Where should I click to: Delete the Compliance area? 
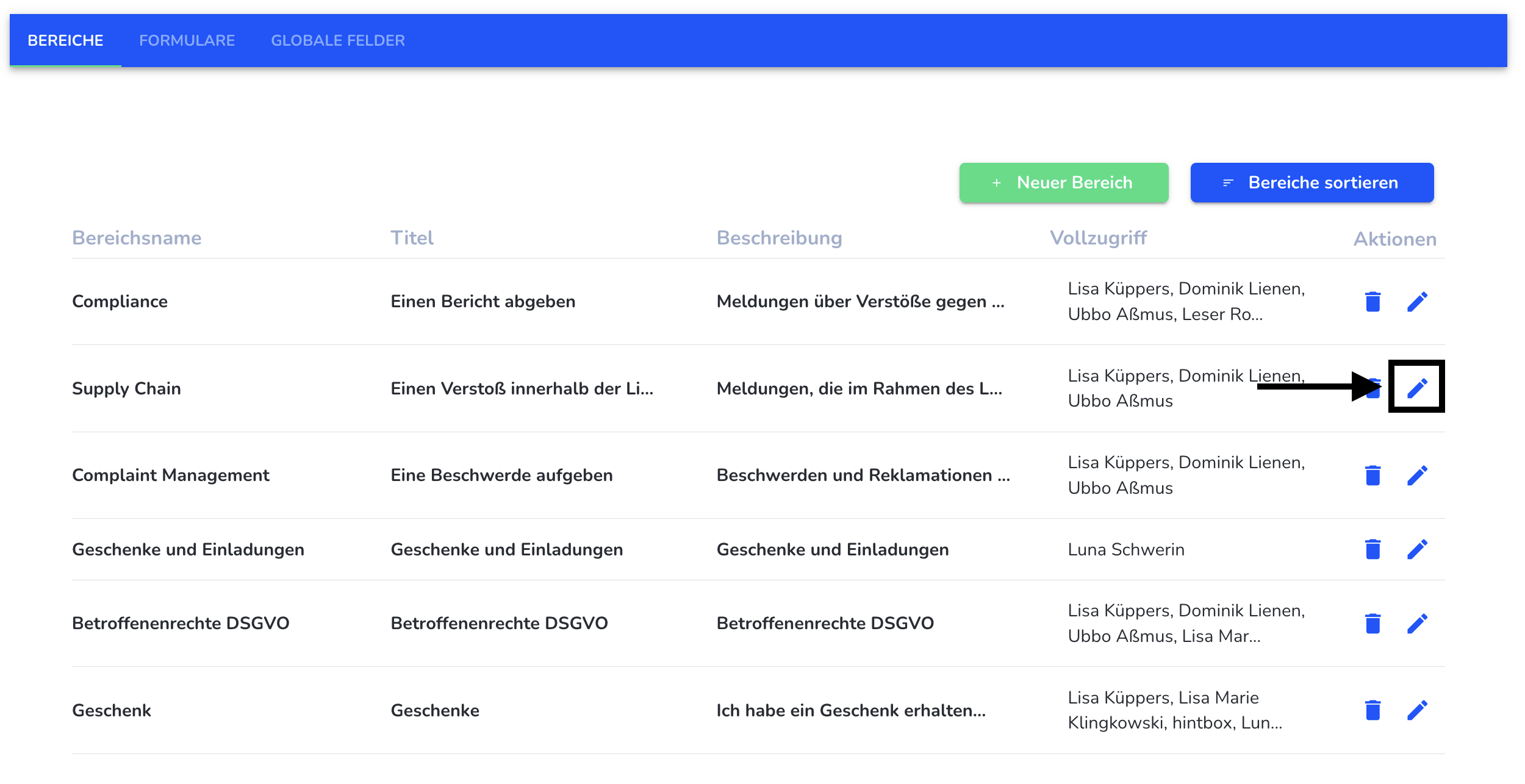coord(1372,302)
